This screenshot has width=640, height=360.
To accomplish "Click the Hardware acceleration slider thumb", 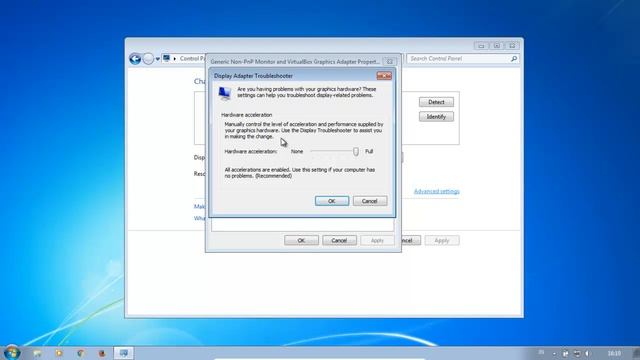I will 356,151.
